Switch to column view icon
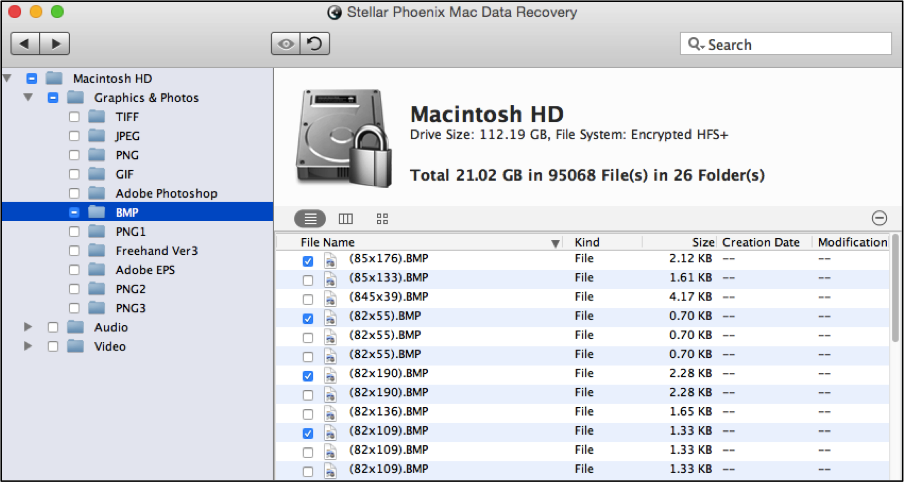 [x=345, y=219]
